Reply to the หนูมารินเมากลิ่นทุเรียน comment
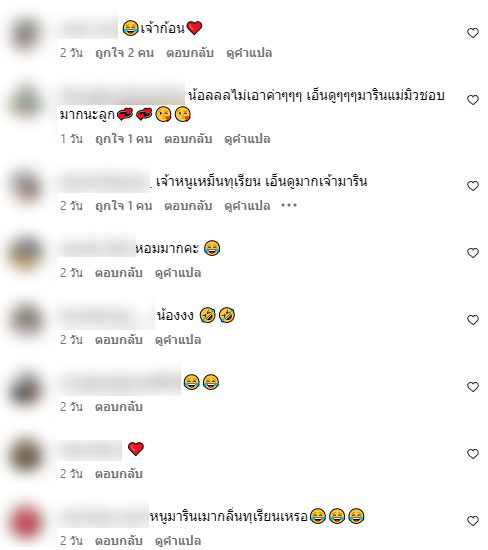 119,541
